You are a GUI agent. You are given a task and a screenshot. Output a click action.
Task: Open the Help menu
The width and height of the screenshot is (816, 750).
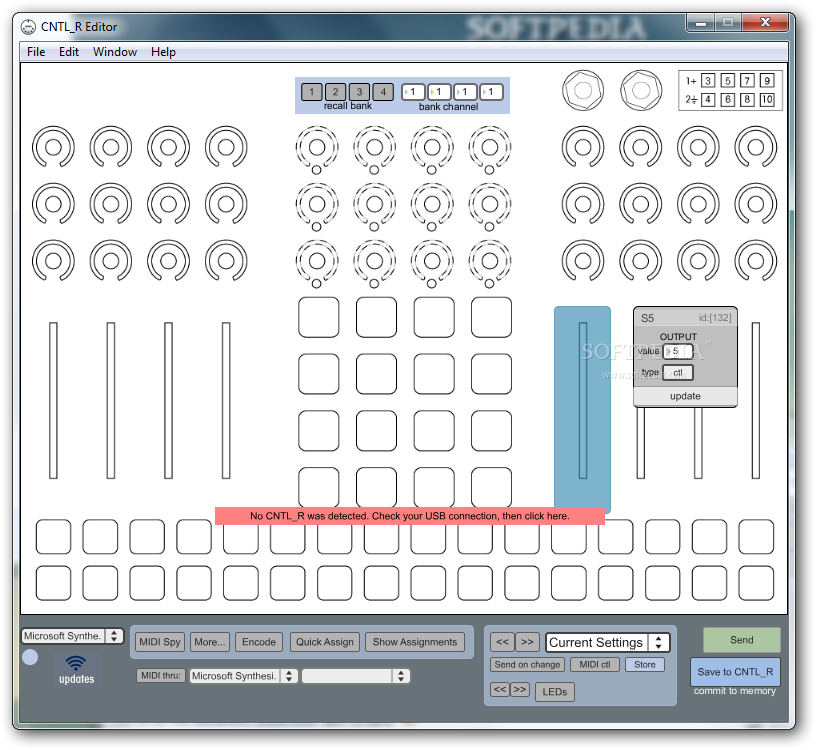tap(163, 52)
